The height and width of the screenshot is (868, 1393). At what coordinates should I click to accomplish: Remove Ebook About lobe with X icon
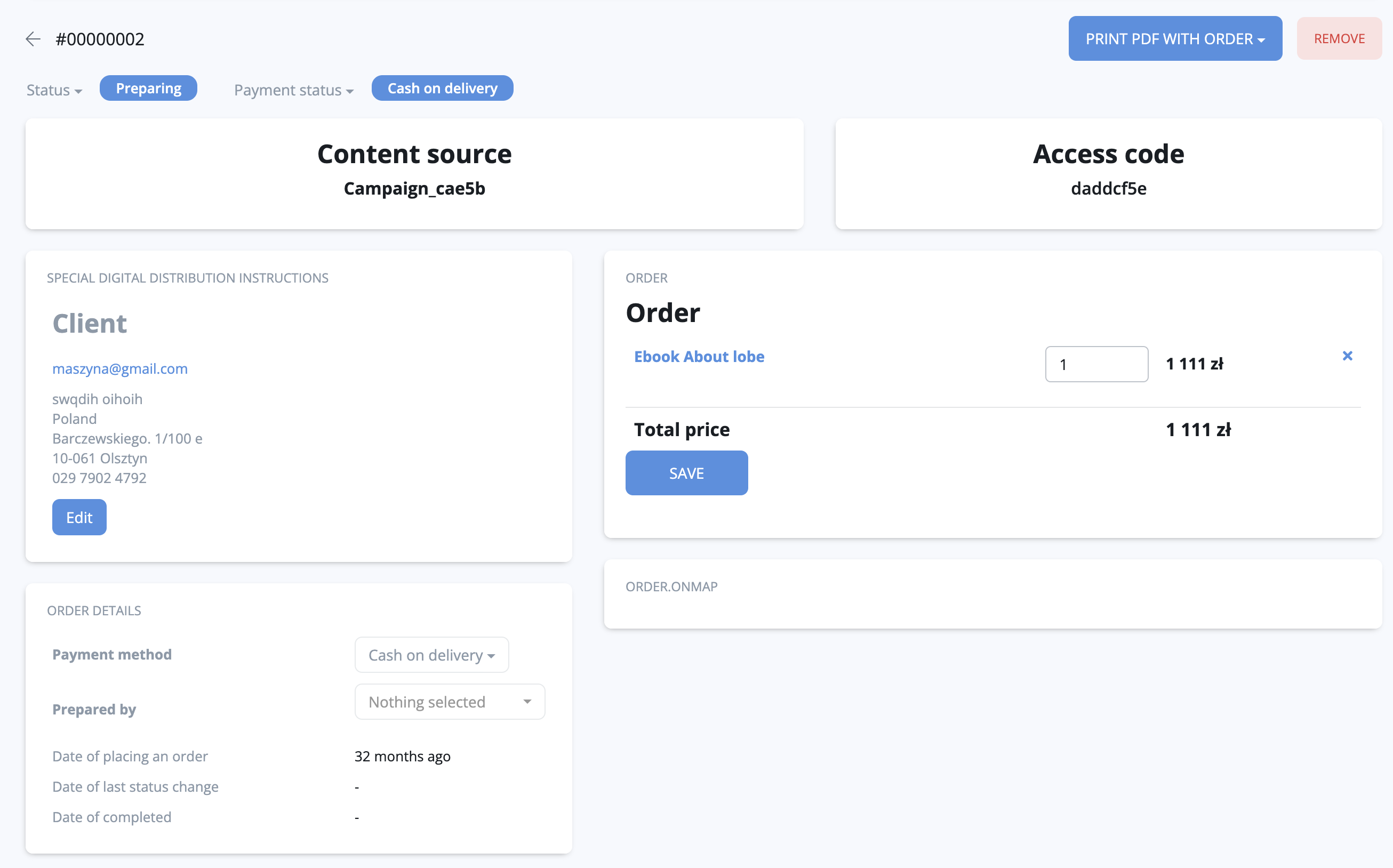[1347, 356]
